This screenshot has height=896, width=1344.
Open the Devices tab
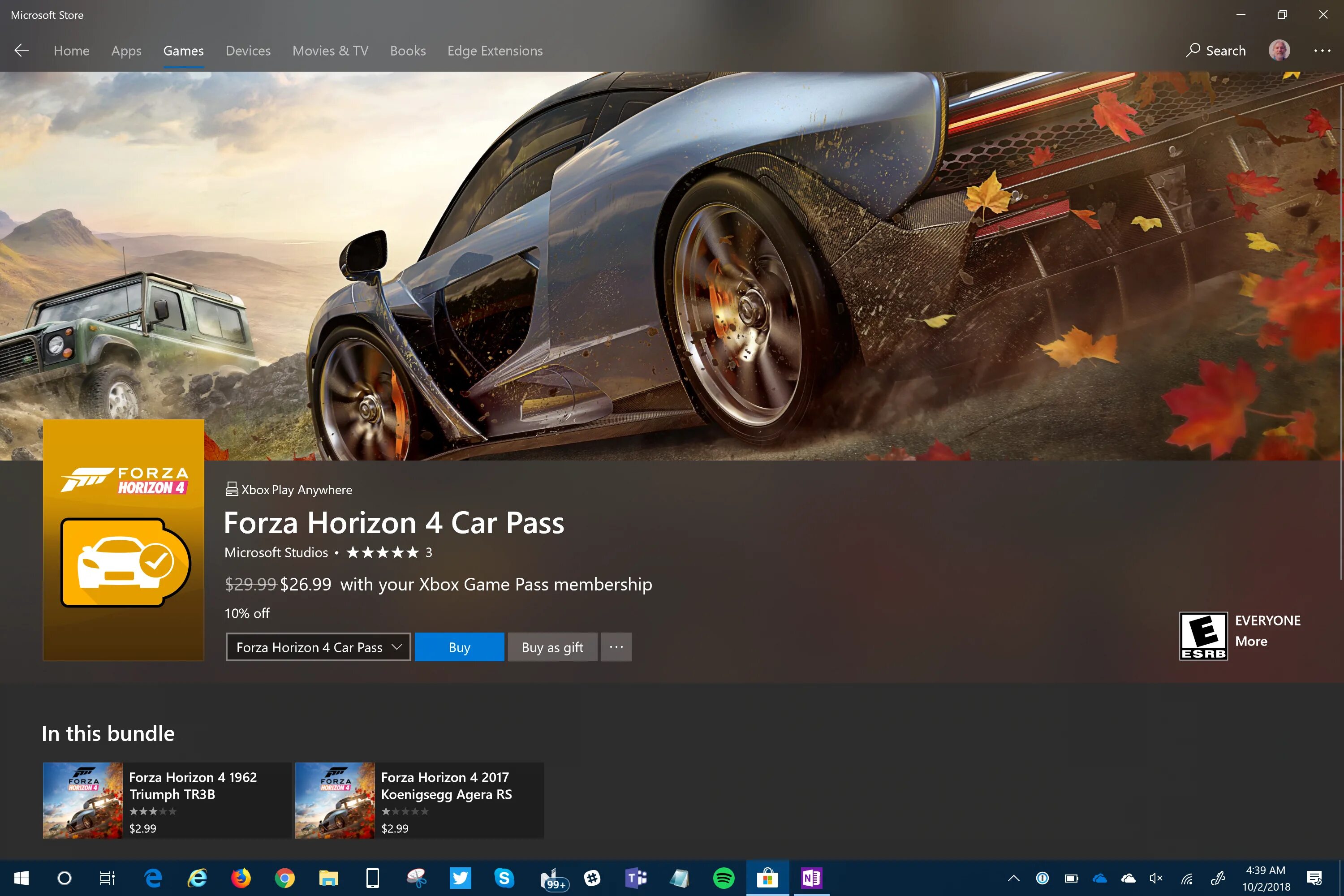(x=248, y=50)
